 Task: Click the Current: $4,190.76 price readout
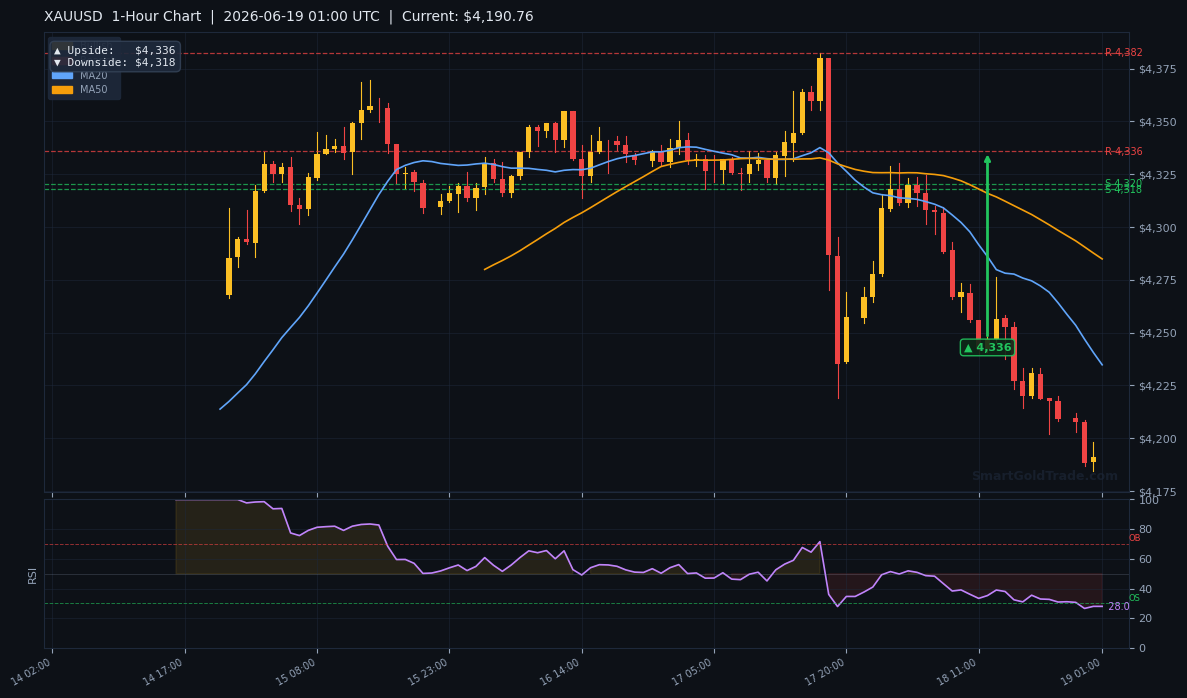[x=467, y=17]
